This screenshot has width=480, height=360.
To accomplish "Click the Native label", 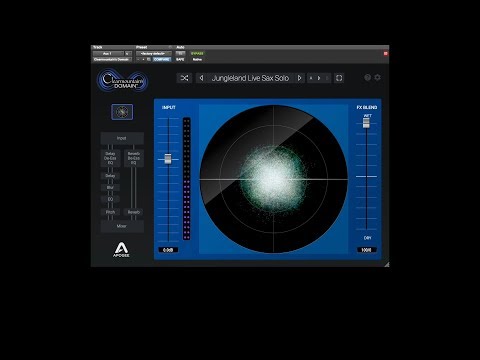I will coord(197,59).
